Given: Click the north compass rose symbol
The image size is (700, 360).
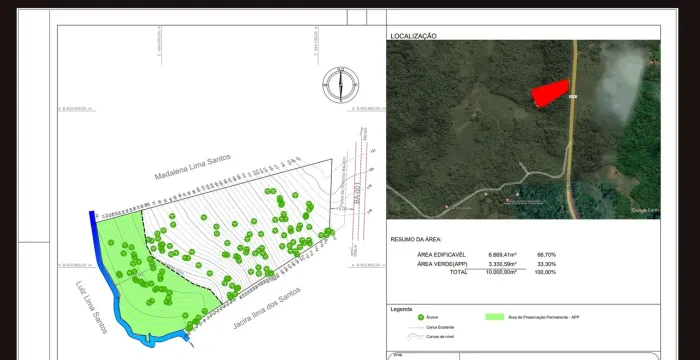Looking at the screenshot, I should click(x=341, y=84).
